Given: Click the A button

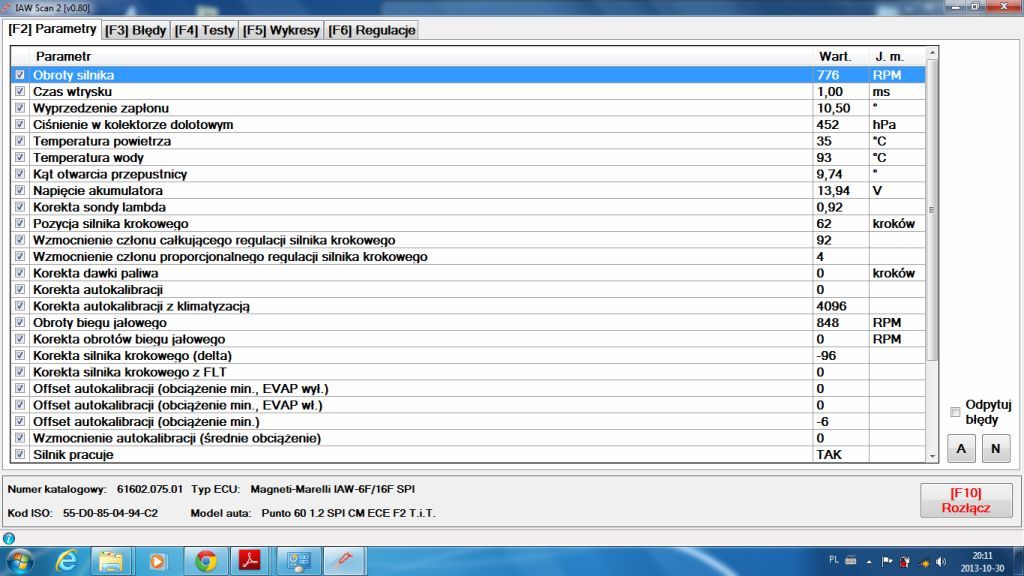Looking at the screenshot, I should pyautogui.click(x=961, y=449).
